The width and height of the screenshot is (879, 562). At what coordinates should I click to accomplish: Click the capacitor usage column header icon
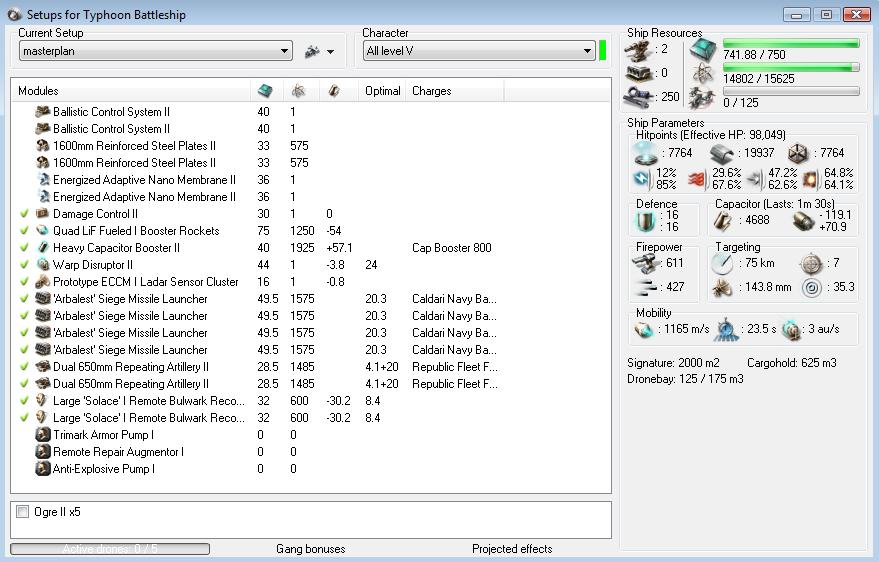pos(335,91)
